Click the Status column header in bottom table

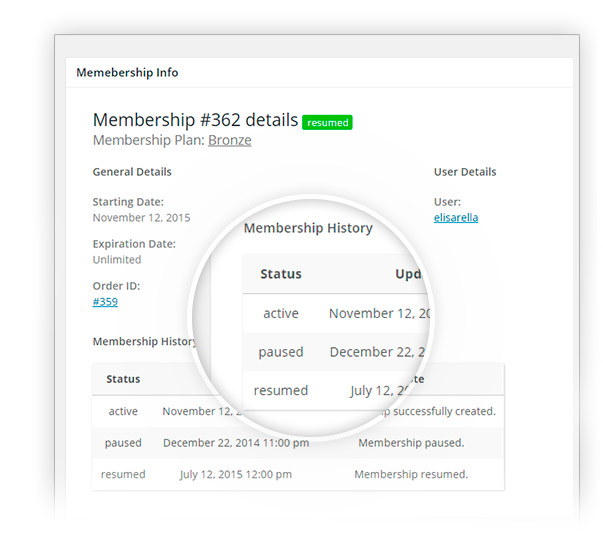123,379
